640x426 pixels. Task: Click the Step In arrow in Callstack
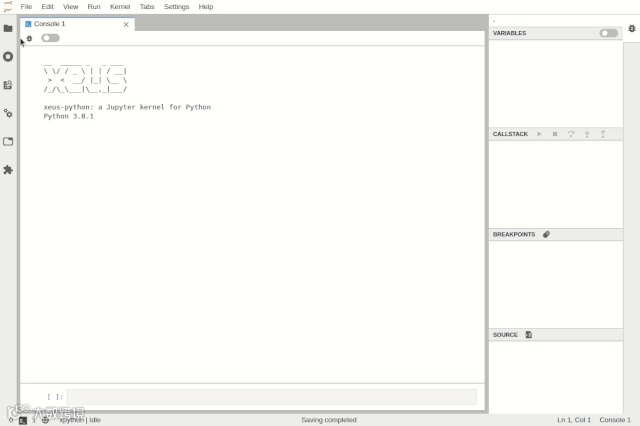[587, 134]
